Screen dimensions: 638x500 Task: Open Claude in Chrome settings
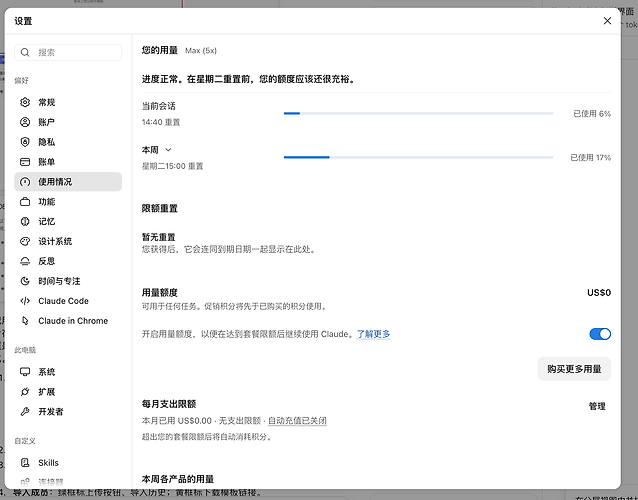(68, 321)
